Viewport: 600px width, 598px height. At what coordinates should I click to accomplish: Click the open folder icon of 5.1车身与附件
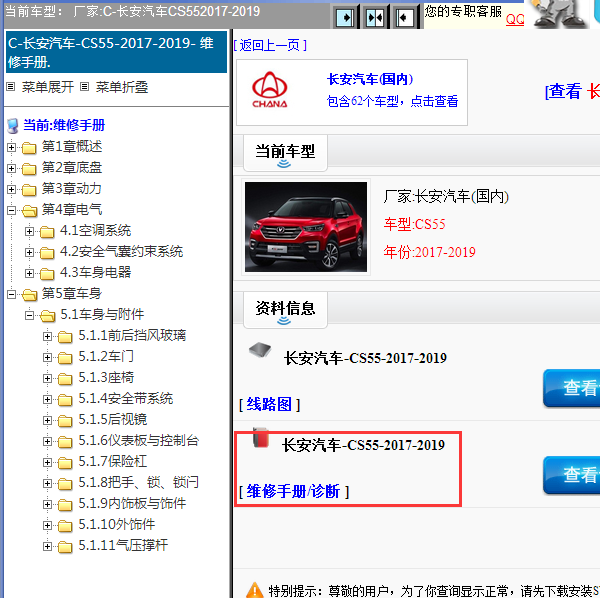[48, 315]
